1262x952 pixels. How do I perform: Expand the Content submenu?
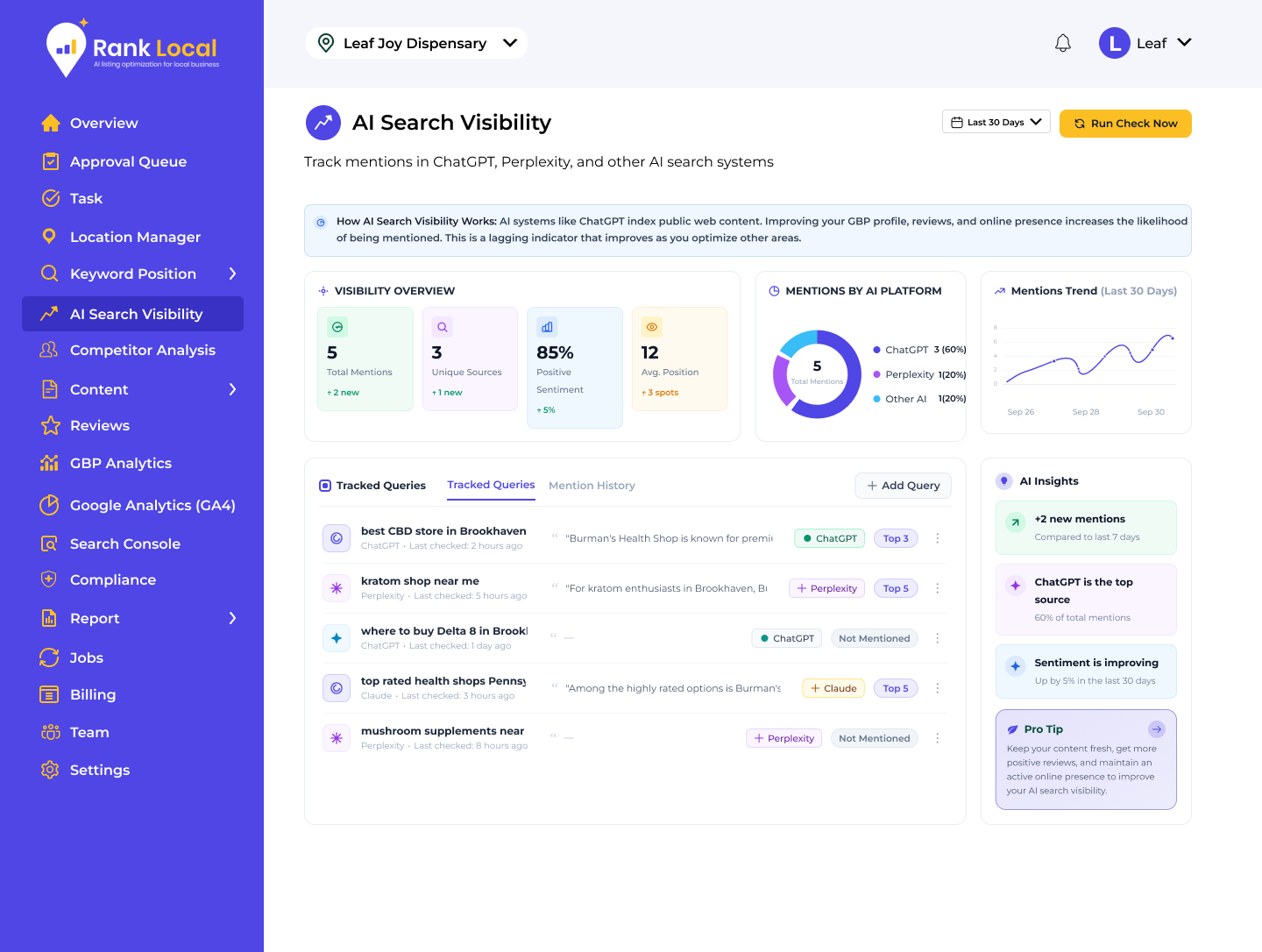pos(232,389)
